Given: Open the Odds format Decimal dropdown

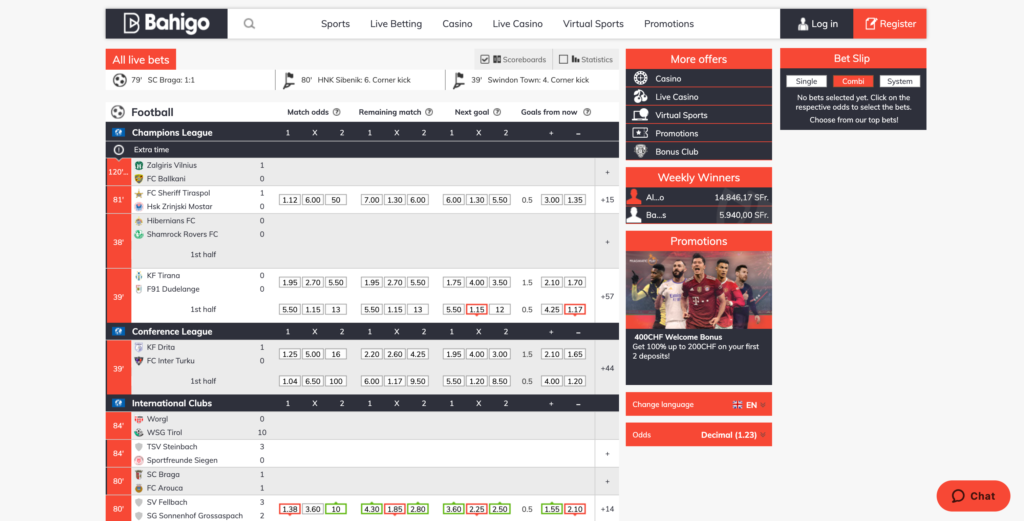Looking at the screenshot, I should click(x=699, y=435).
